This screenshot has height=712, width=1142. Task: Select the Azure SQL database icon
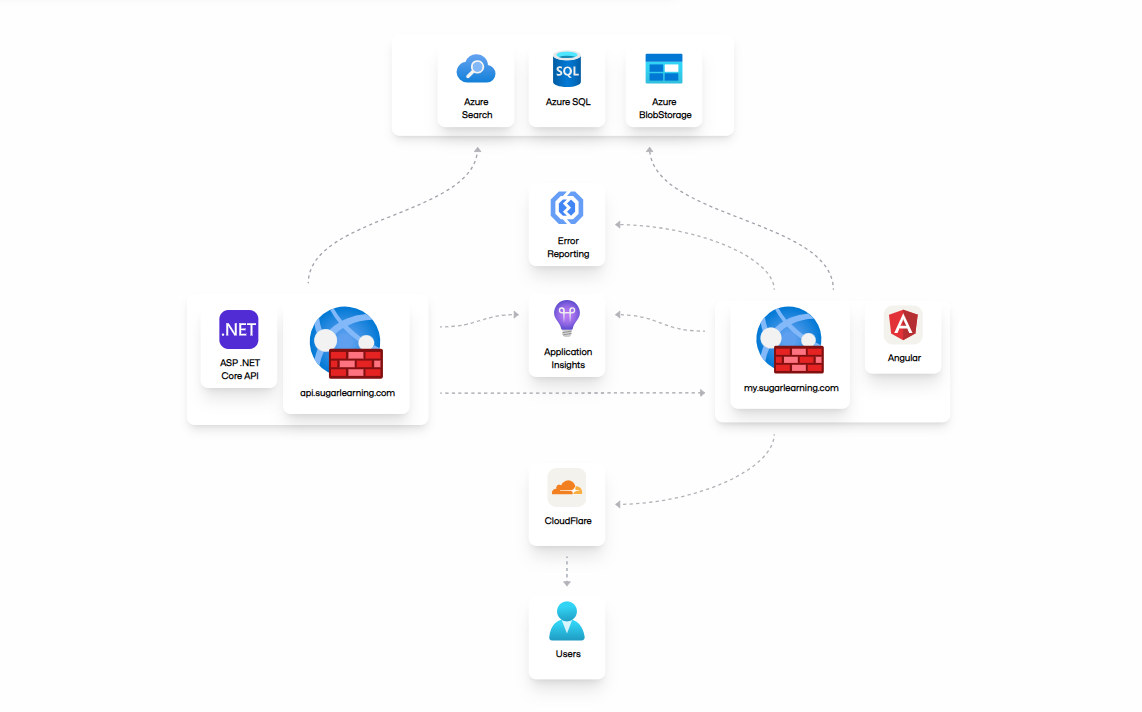click(567, 69)
